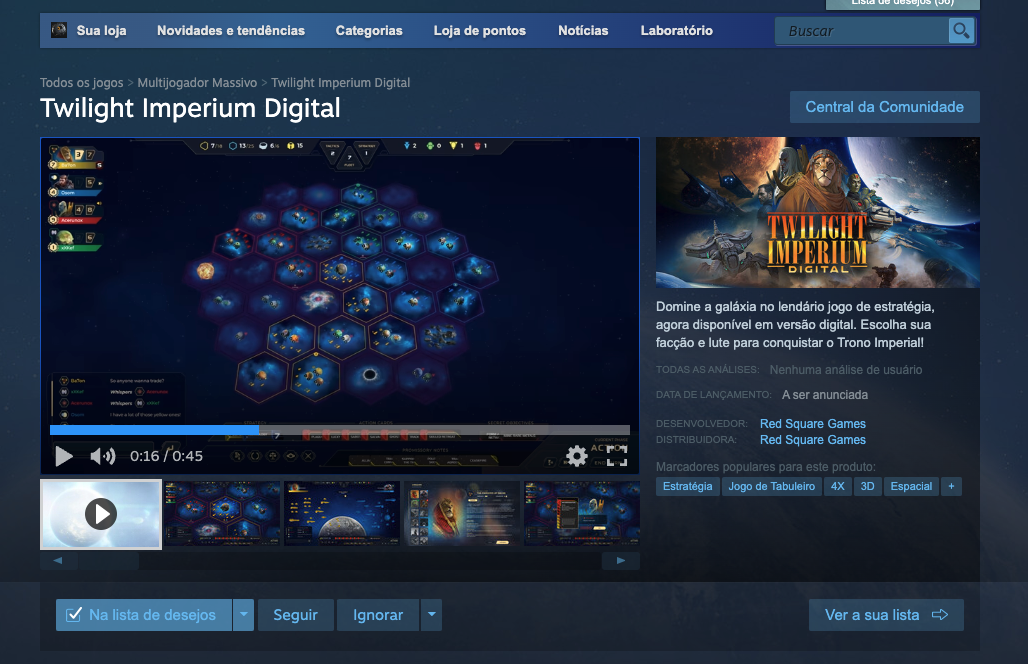
Task: Open the dropdown arrow beside Ignorar
Action: coord(431,615)
